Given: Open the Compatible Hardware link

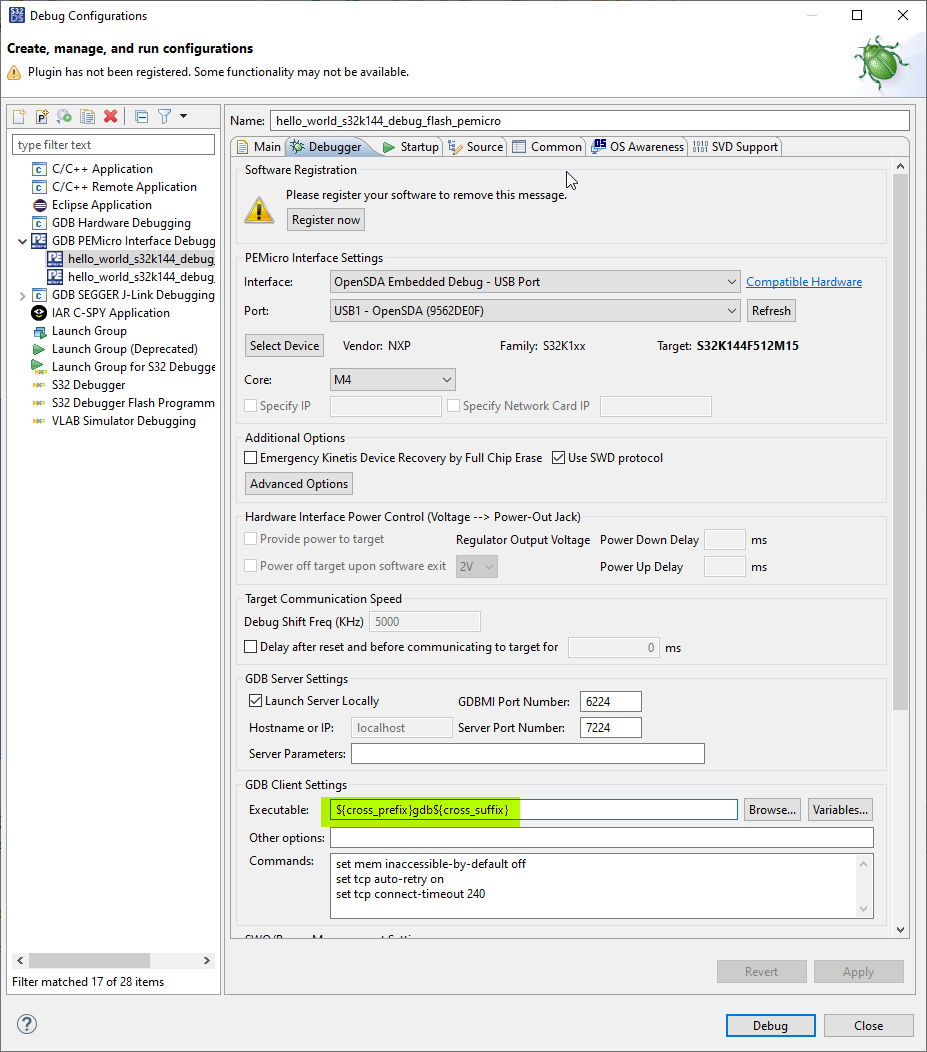Looking at the screenshot, I should tap(803, 281).
